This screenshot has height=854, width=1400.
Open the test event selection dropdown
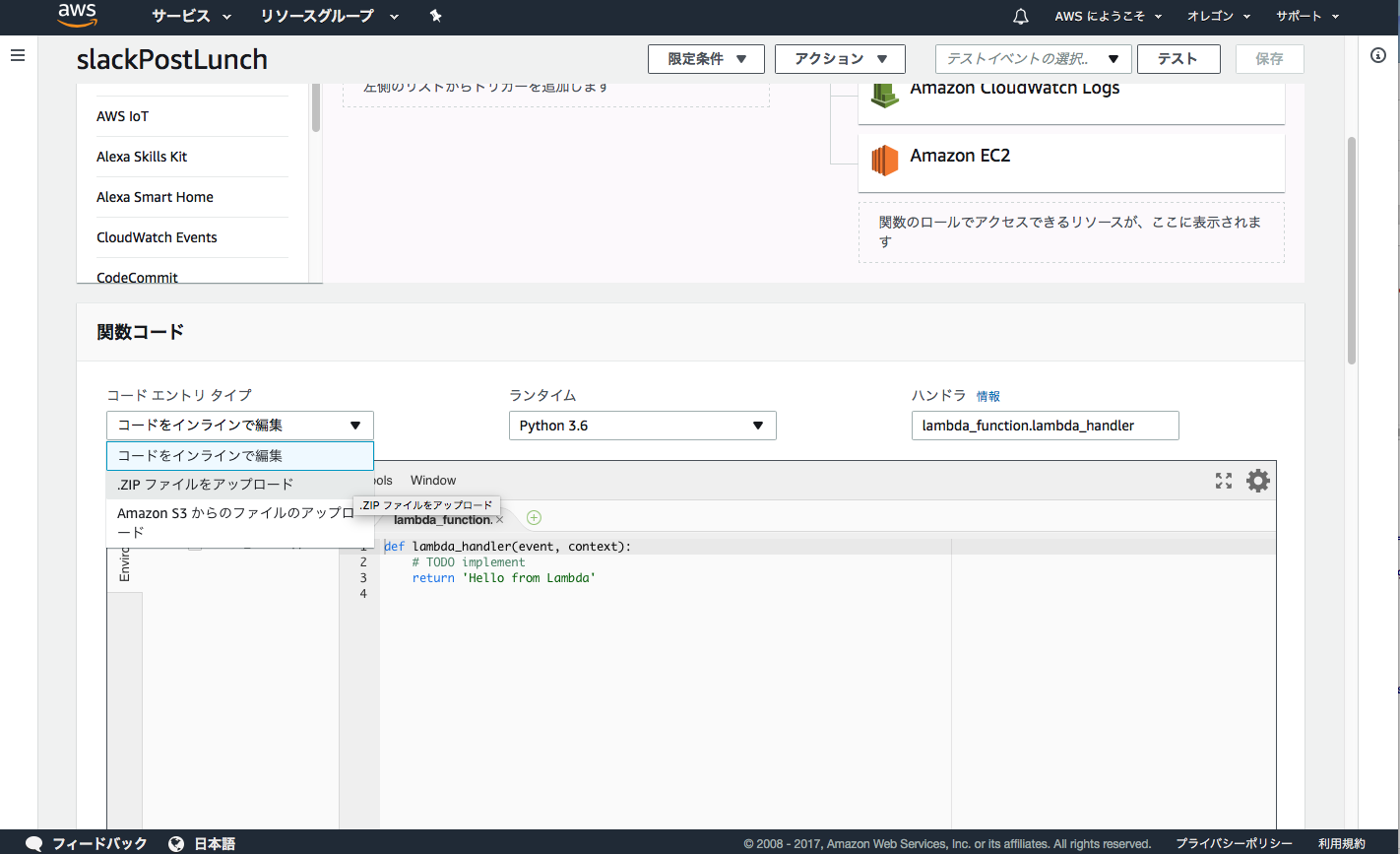[1033, 59]
